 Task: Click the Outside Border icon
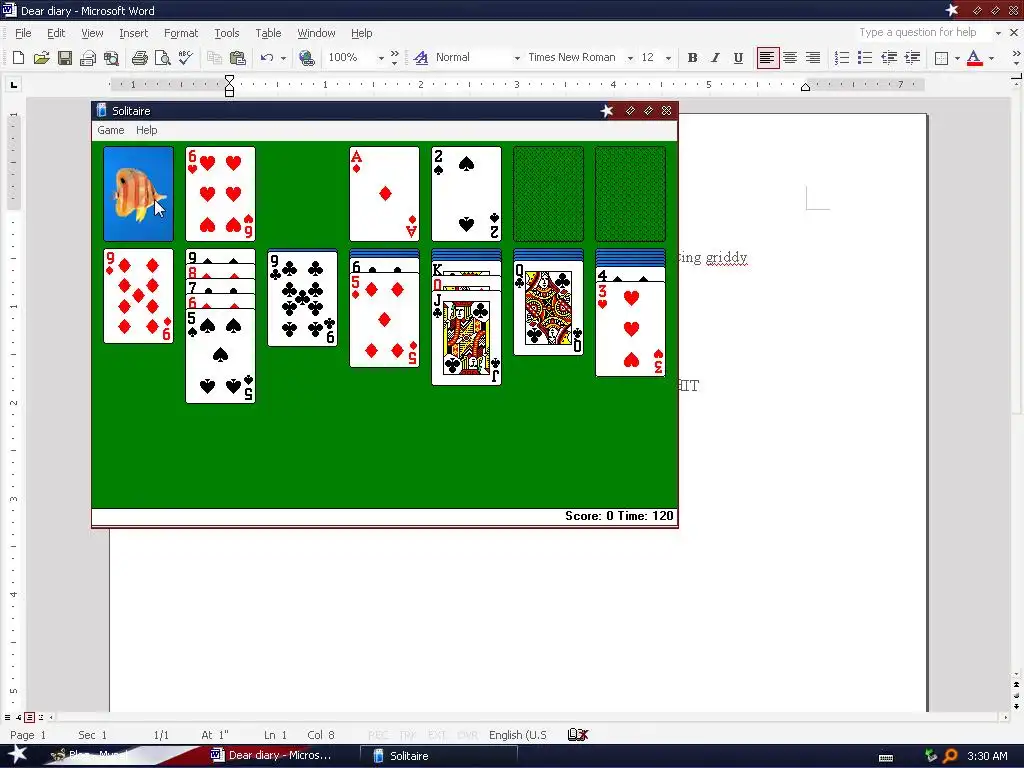(941, 58)
